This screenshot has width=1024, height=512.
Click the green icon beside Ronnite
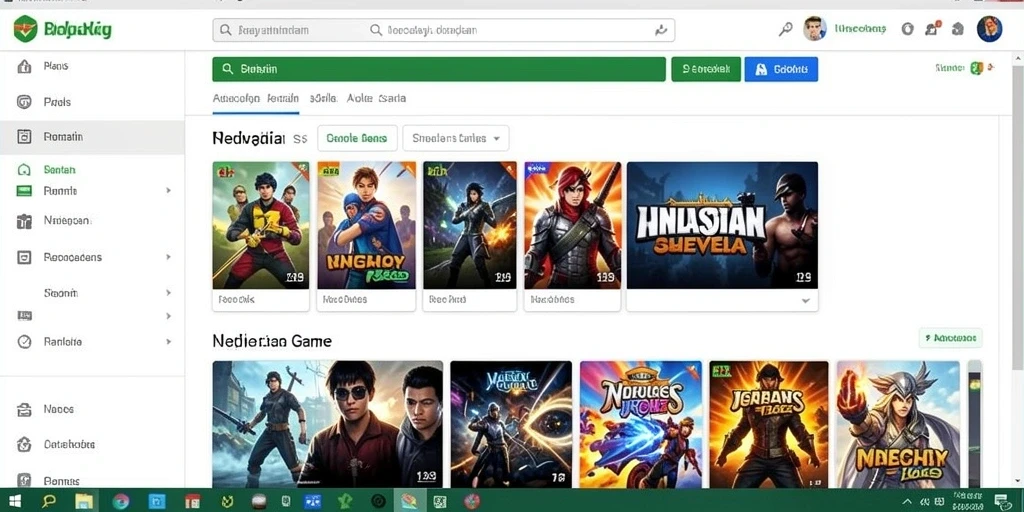[24, 191]
